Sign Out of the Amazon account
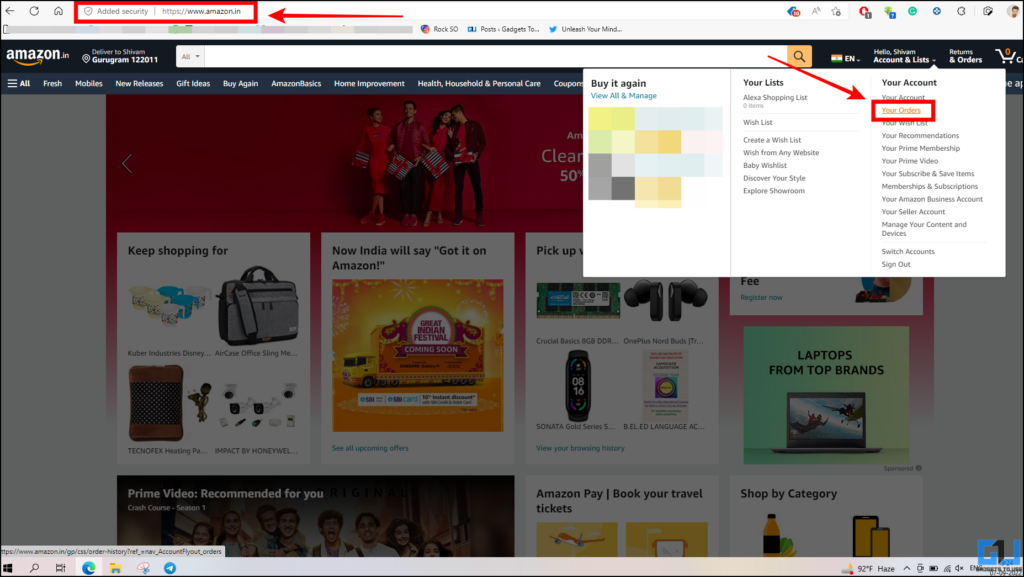Screen dimensions: 1024x577 (896, 264)
